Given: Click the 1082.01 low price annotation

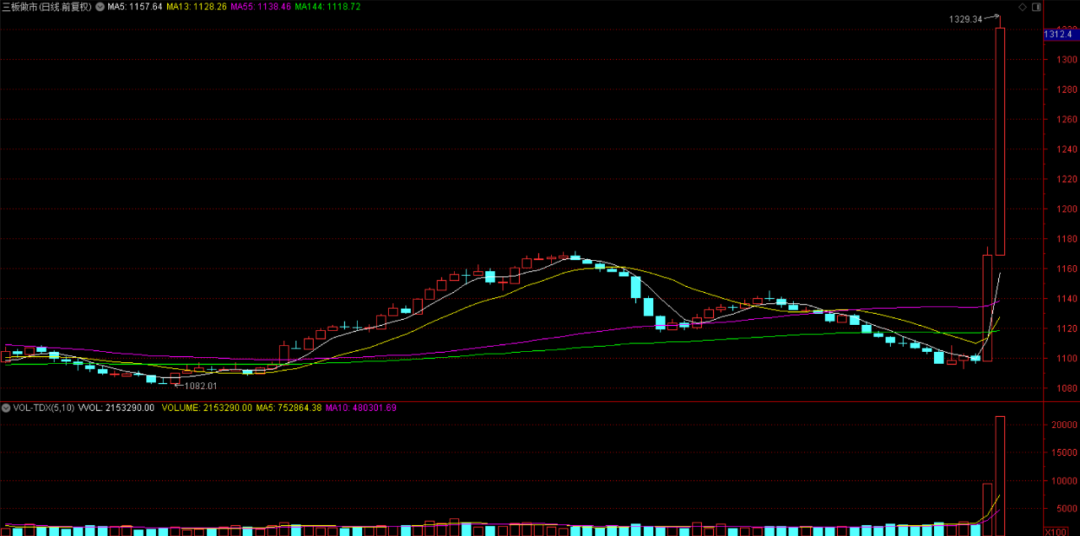Looking at the screenshot, I should point(198,385).
